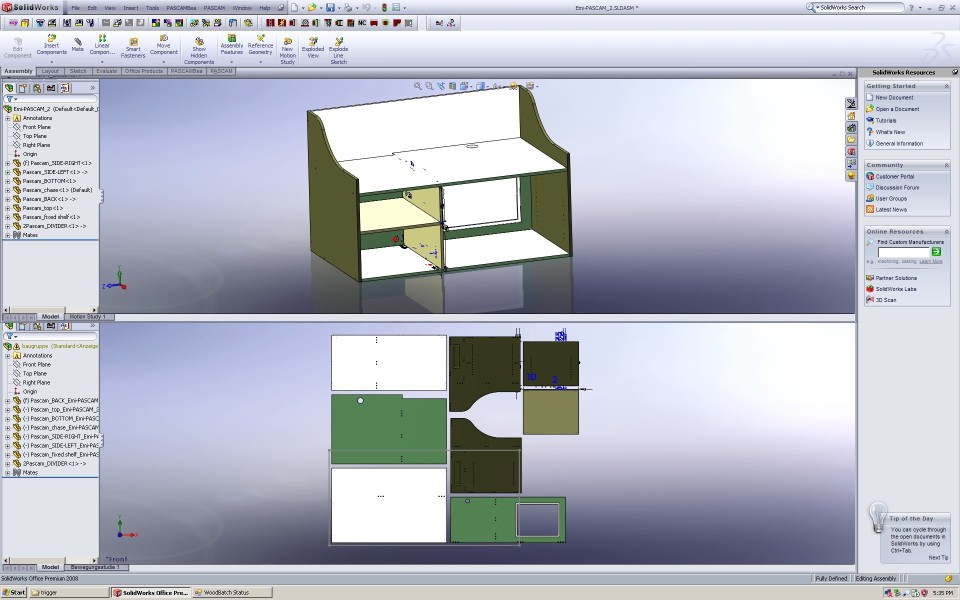Open the Tools menu
This screenshot has width=960, height=600.
pos(152,7)
